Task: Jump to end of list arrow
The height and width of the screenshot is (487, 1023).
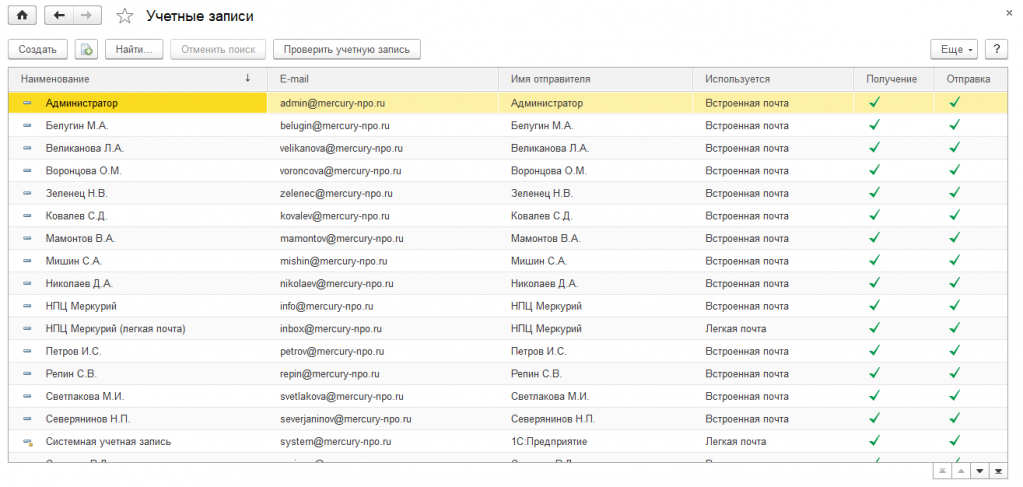Action: pos(999,470)
